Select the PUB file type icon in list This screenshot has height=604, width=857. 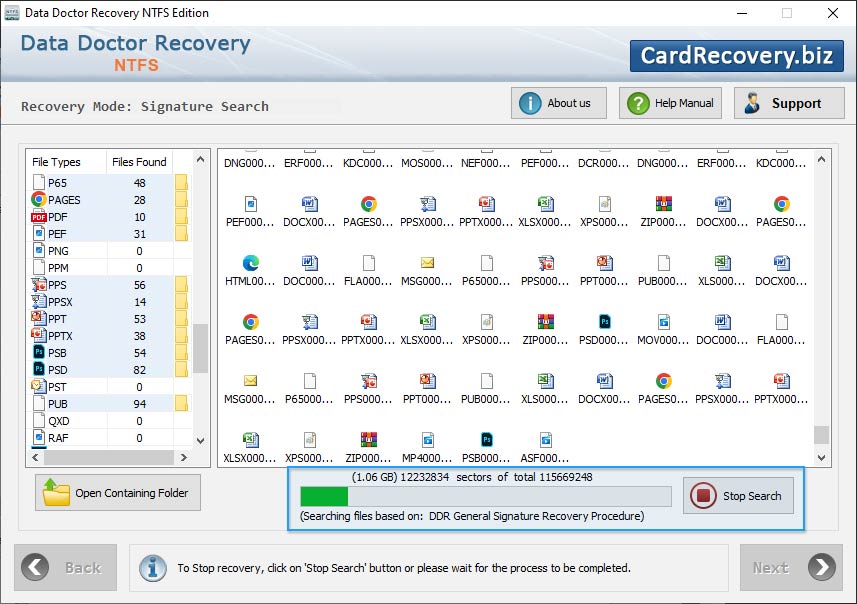tap(39, 403)
